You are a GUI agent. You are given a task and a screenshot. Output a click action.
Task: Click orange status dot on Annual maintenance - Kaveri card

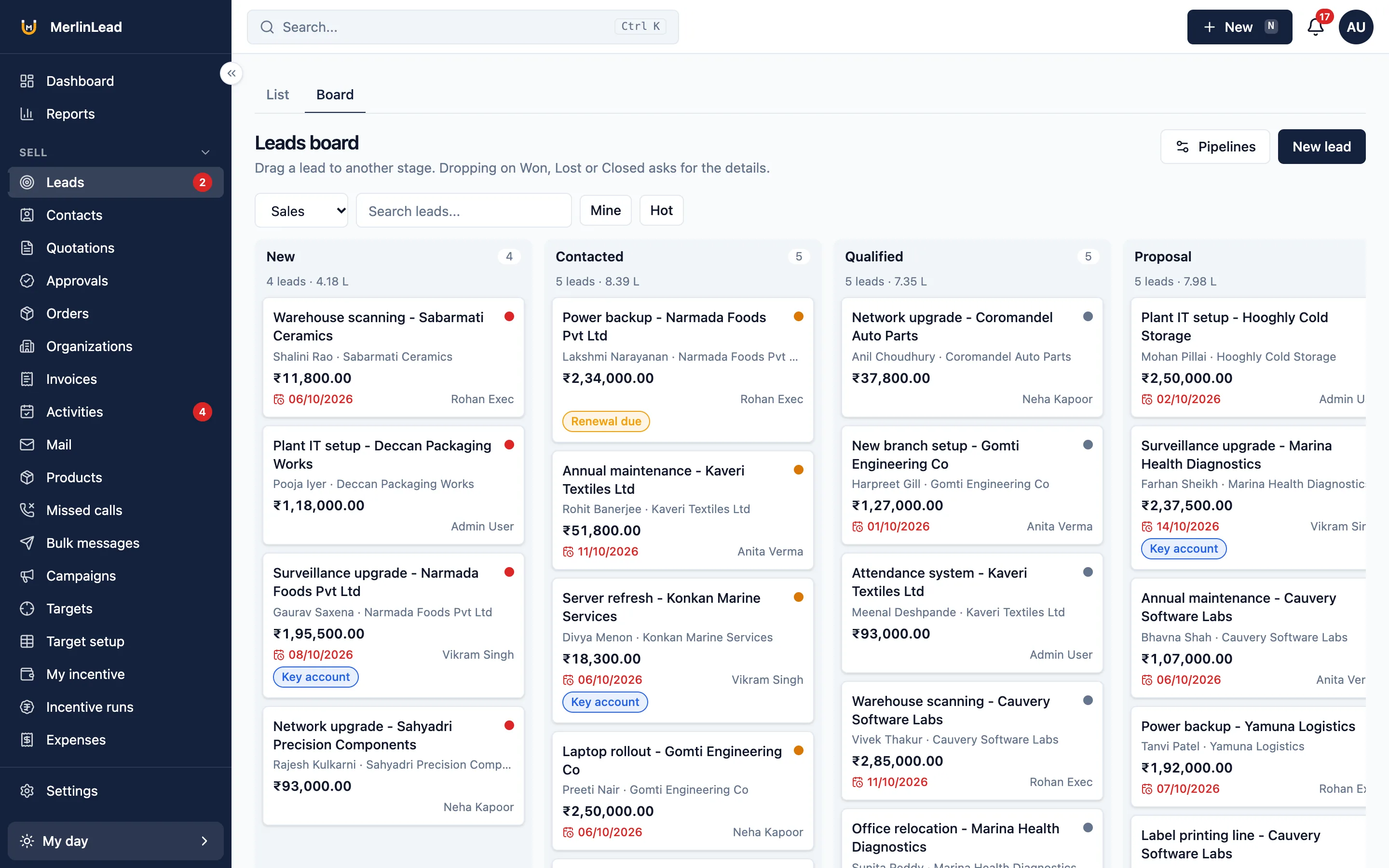(x=798, y=470)
